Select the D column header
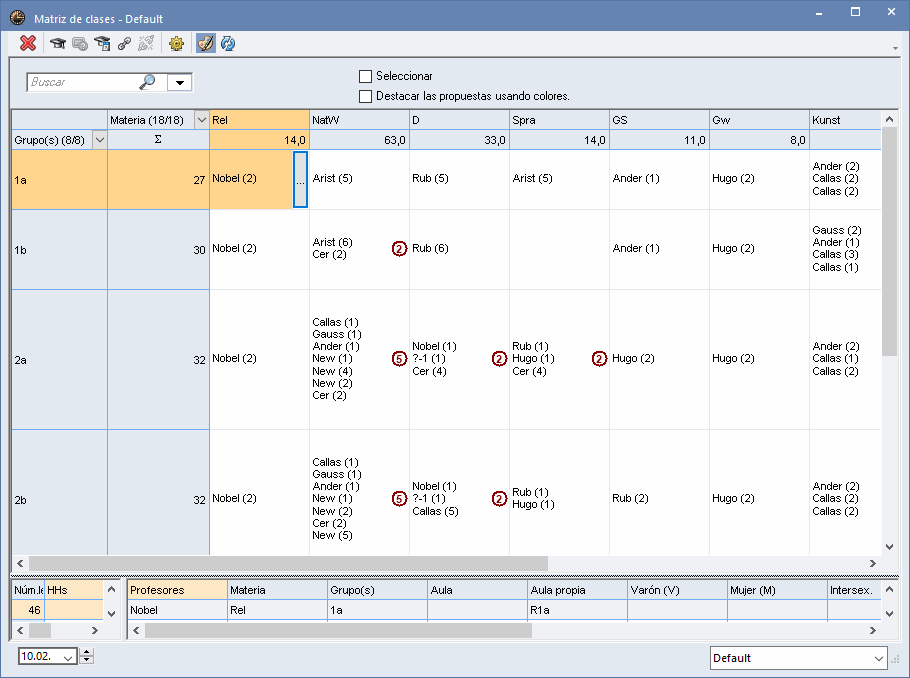 (x=459, y=120)
